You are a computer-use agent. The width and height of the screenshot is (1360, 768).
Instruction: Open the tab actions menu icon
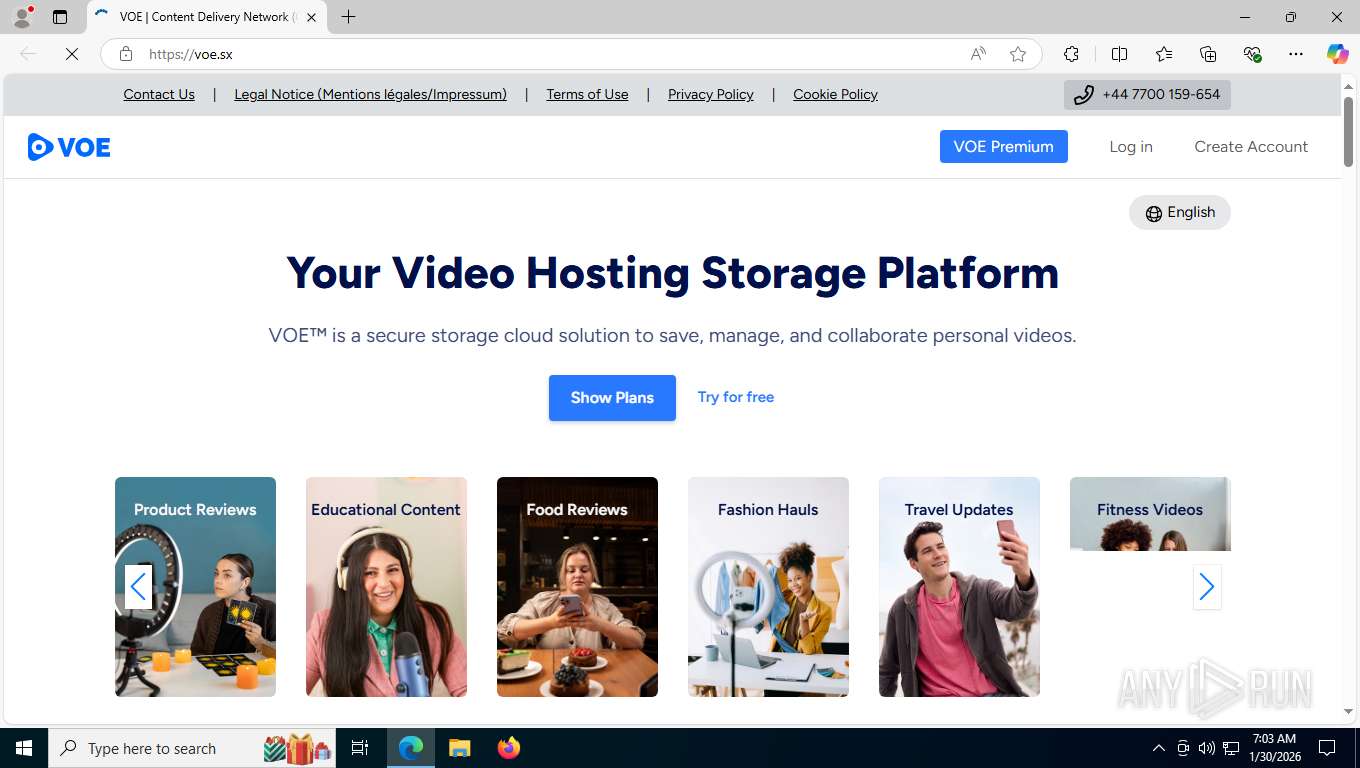[x=60, y=17]
